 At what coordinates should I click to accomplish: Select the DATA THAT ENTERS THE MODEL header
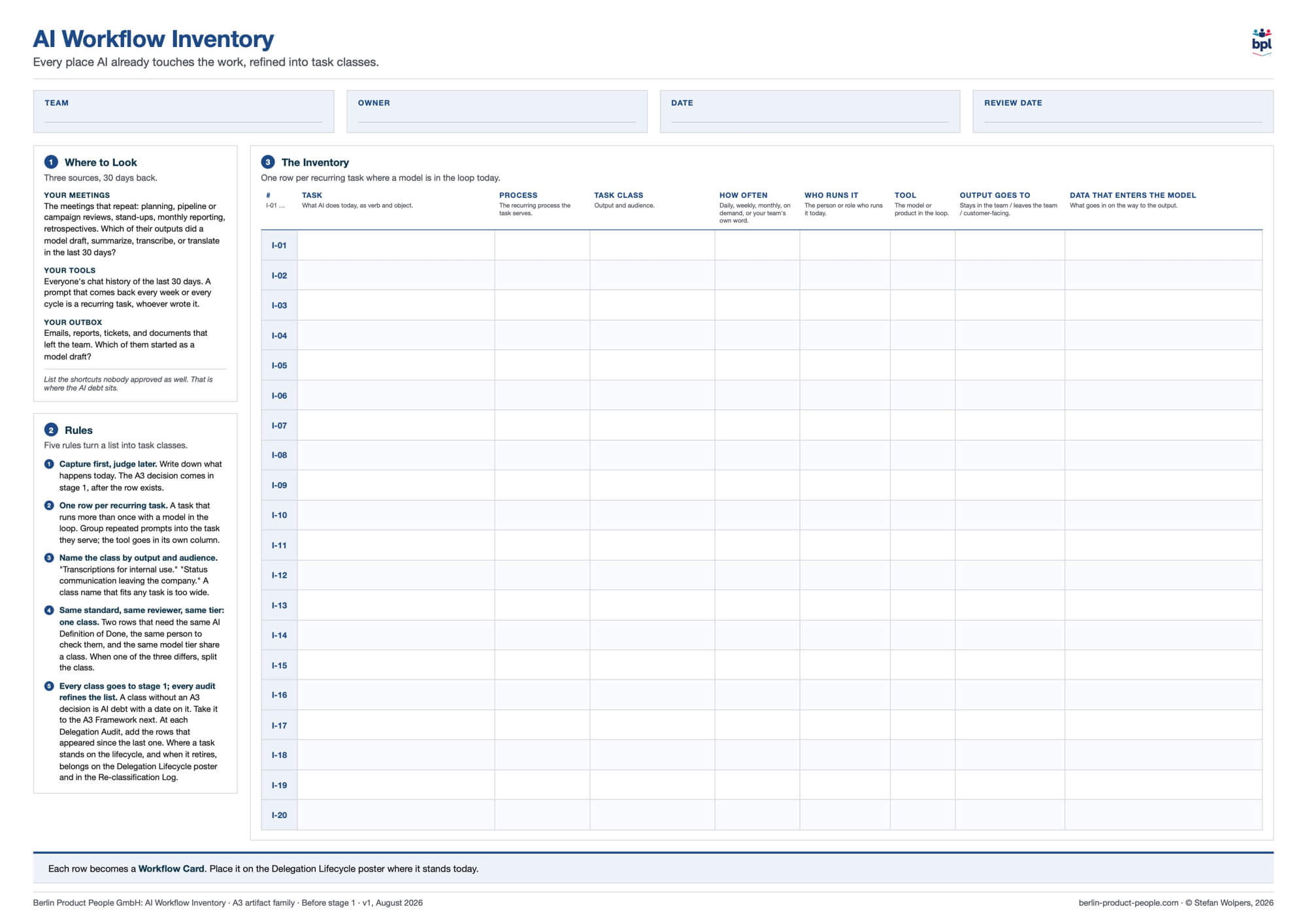click(x=1133, y=195)
